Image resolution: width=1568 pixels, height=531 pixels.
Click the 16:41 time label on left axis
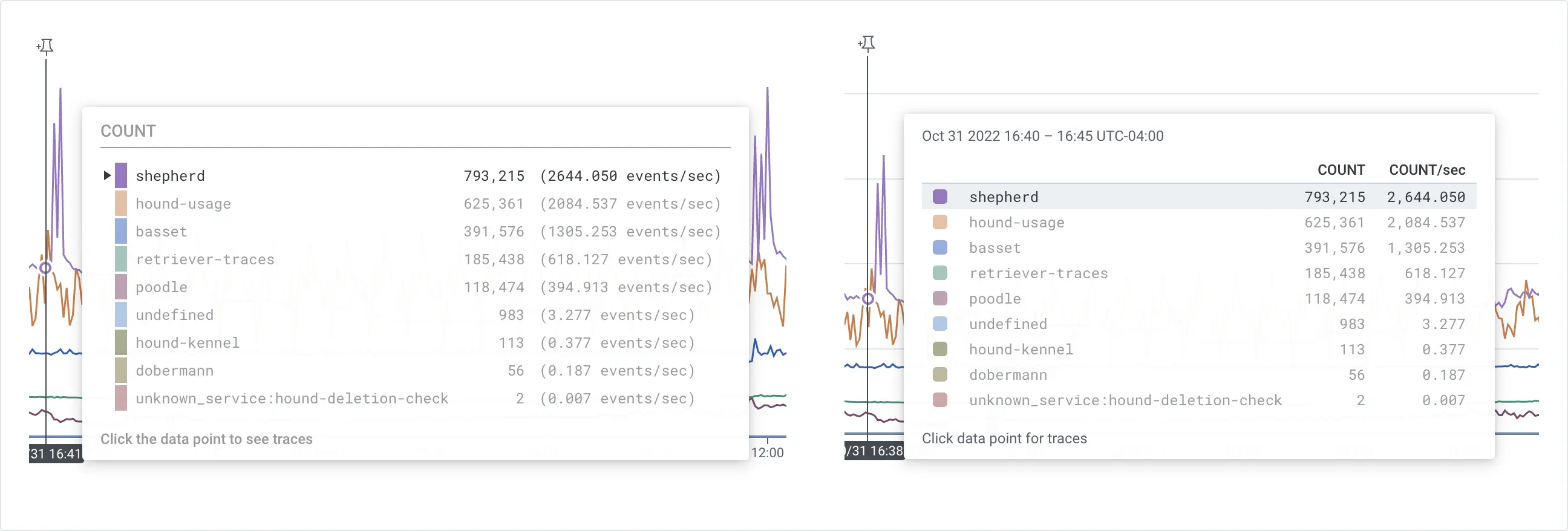(56, 454)
